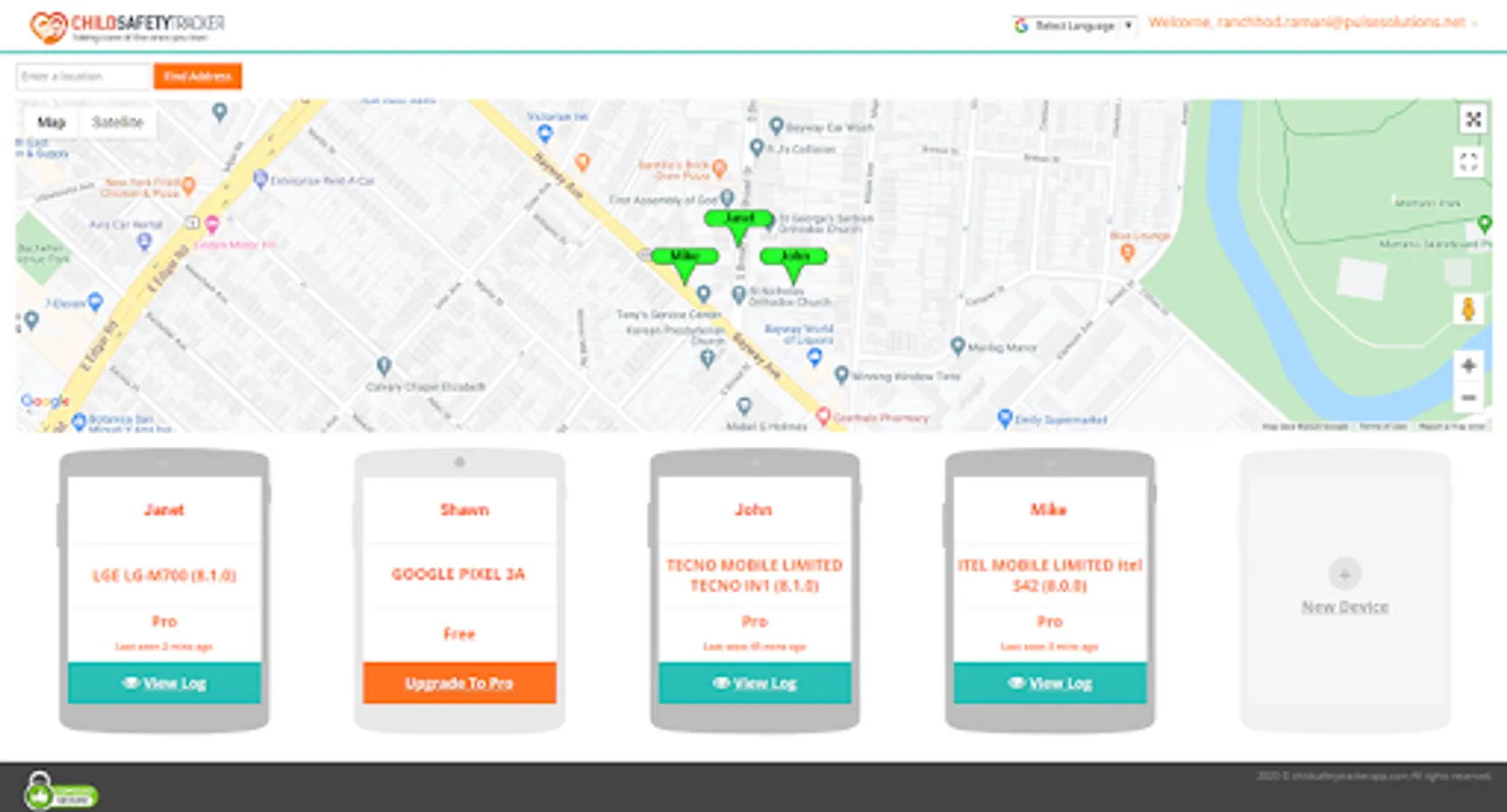The width and height of the screenshot is (1507, 812).
Task: Open View Log for Mike's device
Action: [x=1049, y=683]
